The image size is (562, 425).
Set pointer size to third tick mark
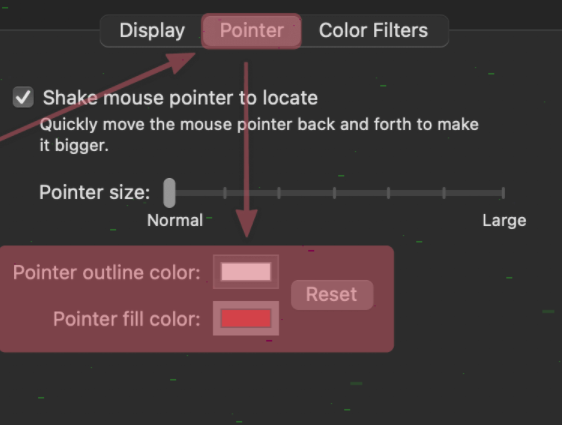(x=279, y=193)
